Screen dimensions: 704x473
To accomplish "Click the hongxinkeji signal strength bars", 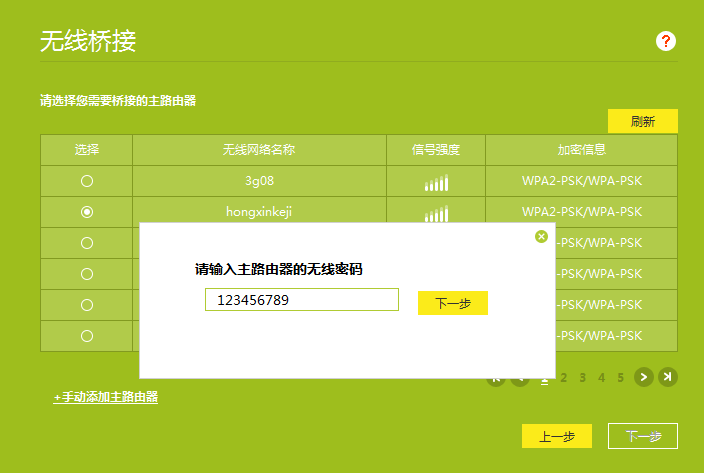I will click(x=436, y=214).
